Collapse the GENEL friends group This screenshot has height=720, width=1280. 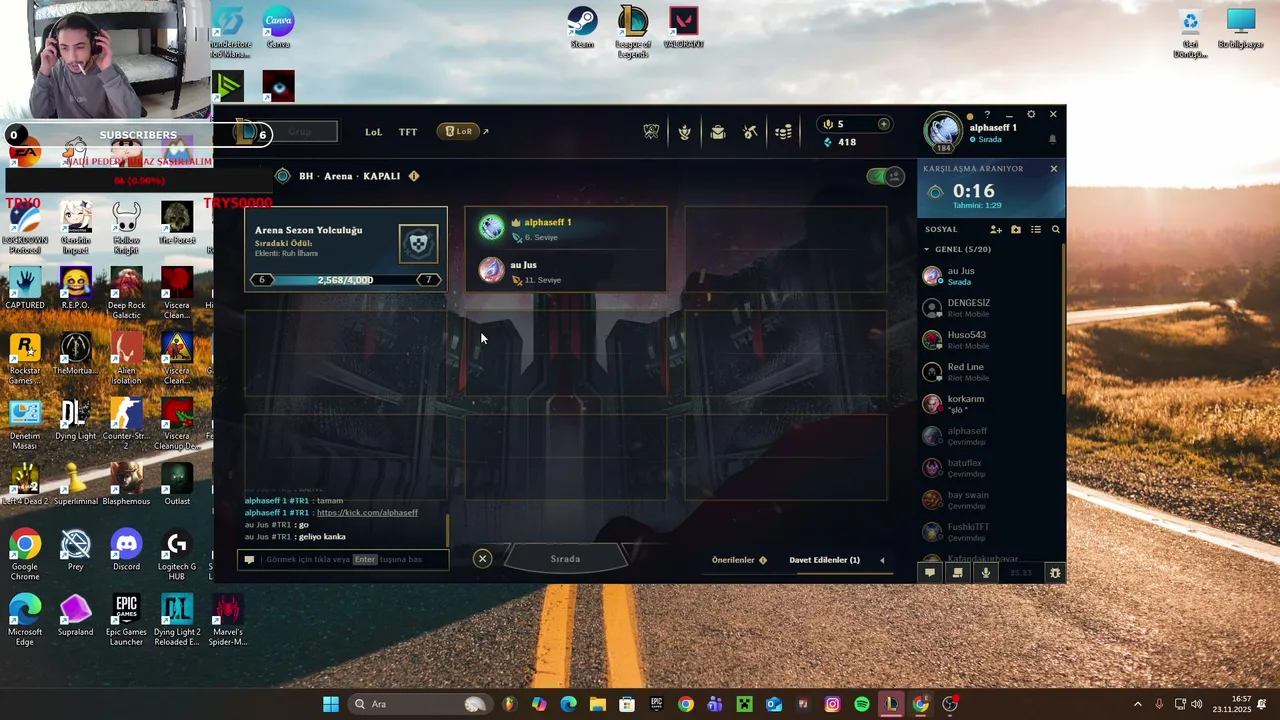[926, 249]
